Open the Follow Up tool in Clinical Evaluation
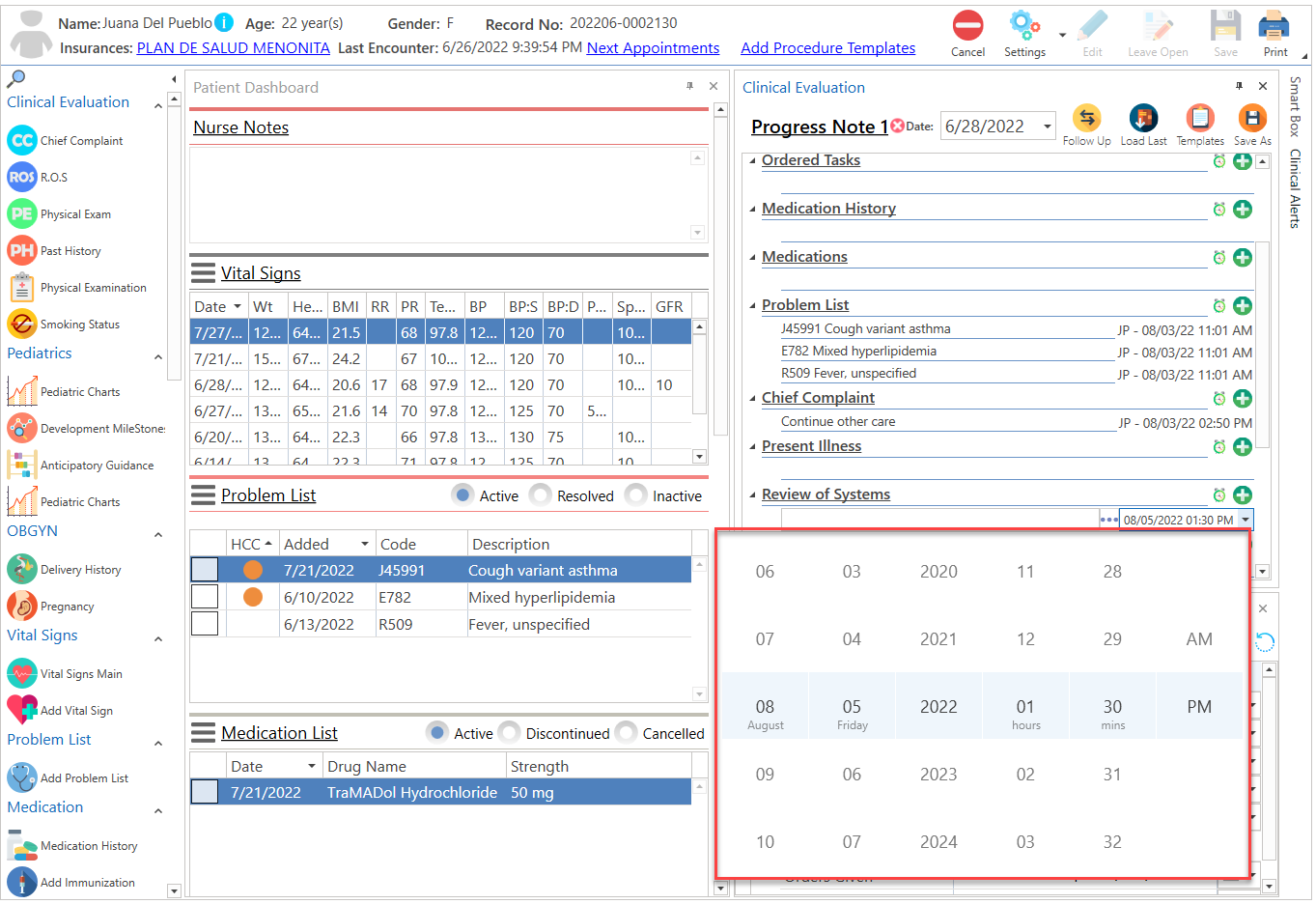The height and width of the screenshot is (904, 1316). (1086, 124)
